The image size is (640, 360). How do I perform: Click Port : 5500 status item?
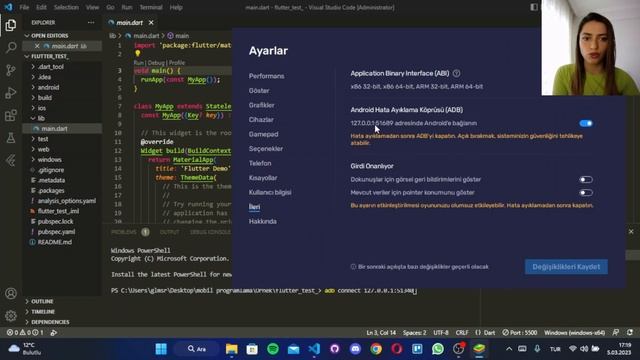tap(520, 333)
